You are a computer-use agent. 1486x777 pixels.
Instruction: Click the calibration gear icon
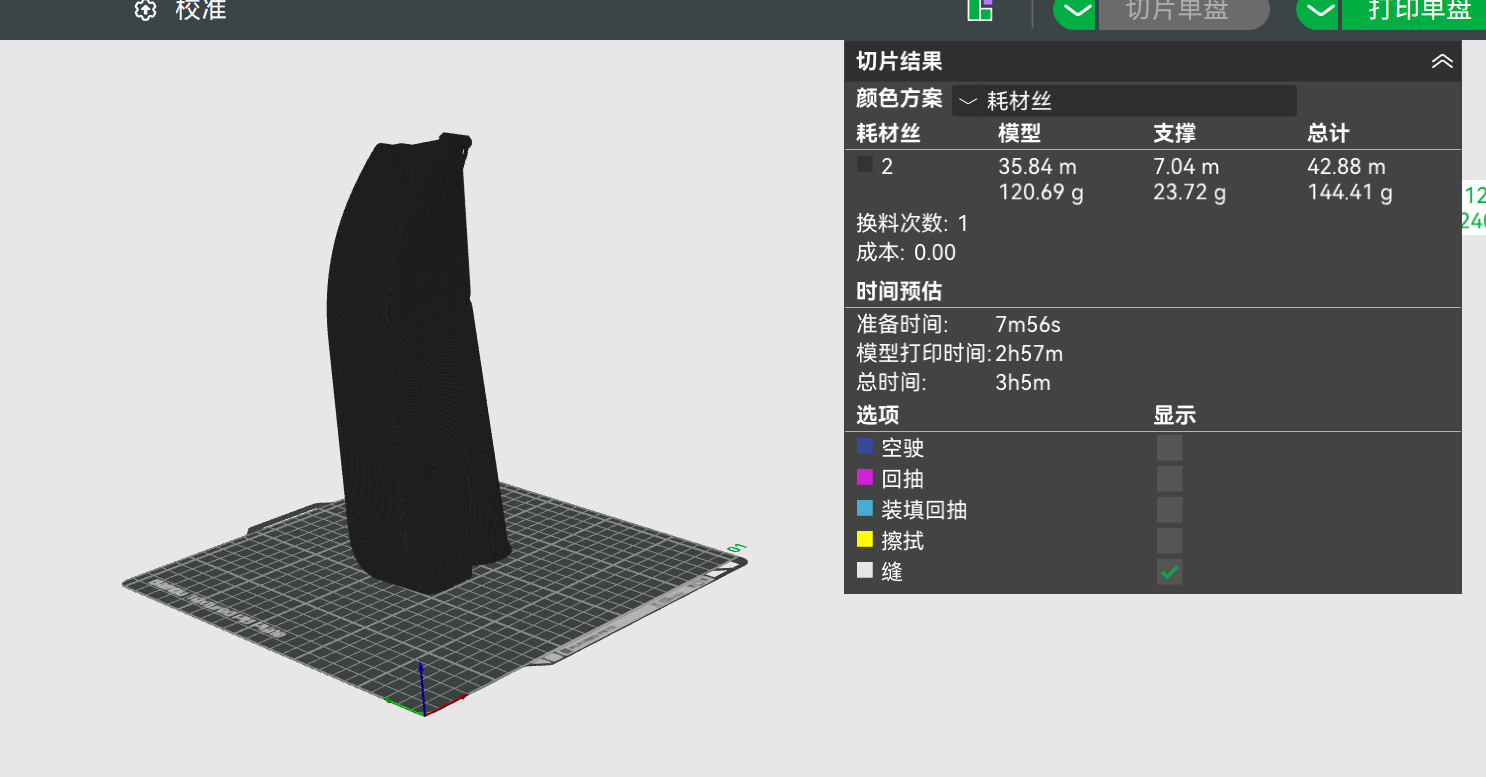146,11
